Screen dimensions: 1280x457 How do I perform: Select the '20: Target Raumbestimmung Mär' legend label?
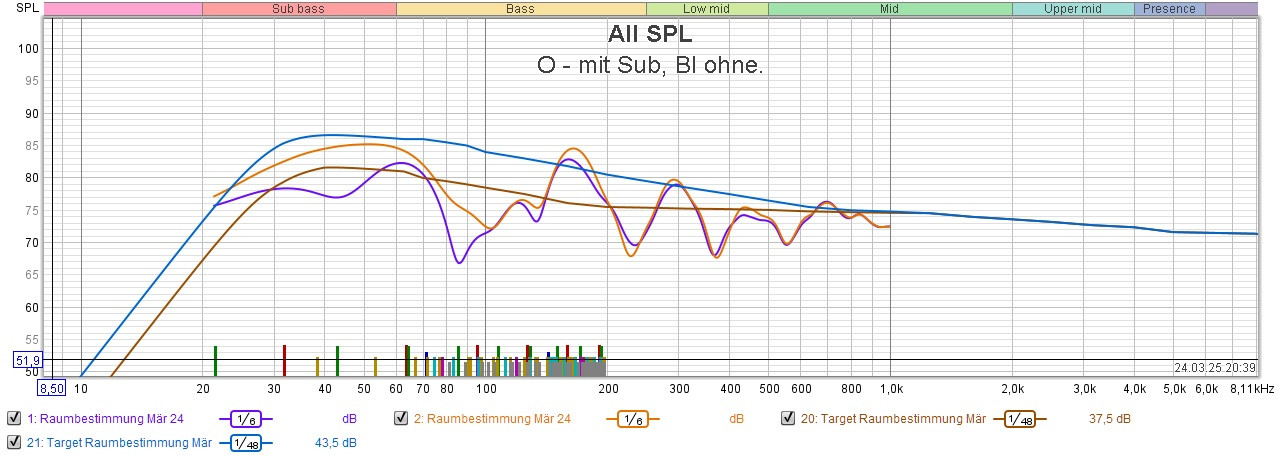[x=893, y=418]
